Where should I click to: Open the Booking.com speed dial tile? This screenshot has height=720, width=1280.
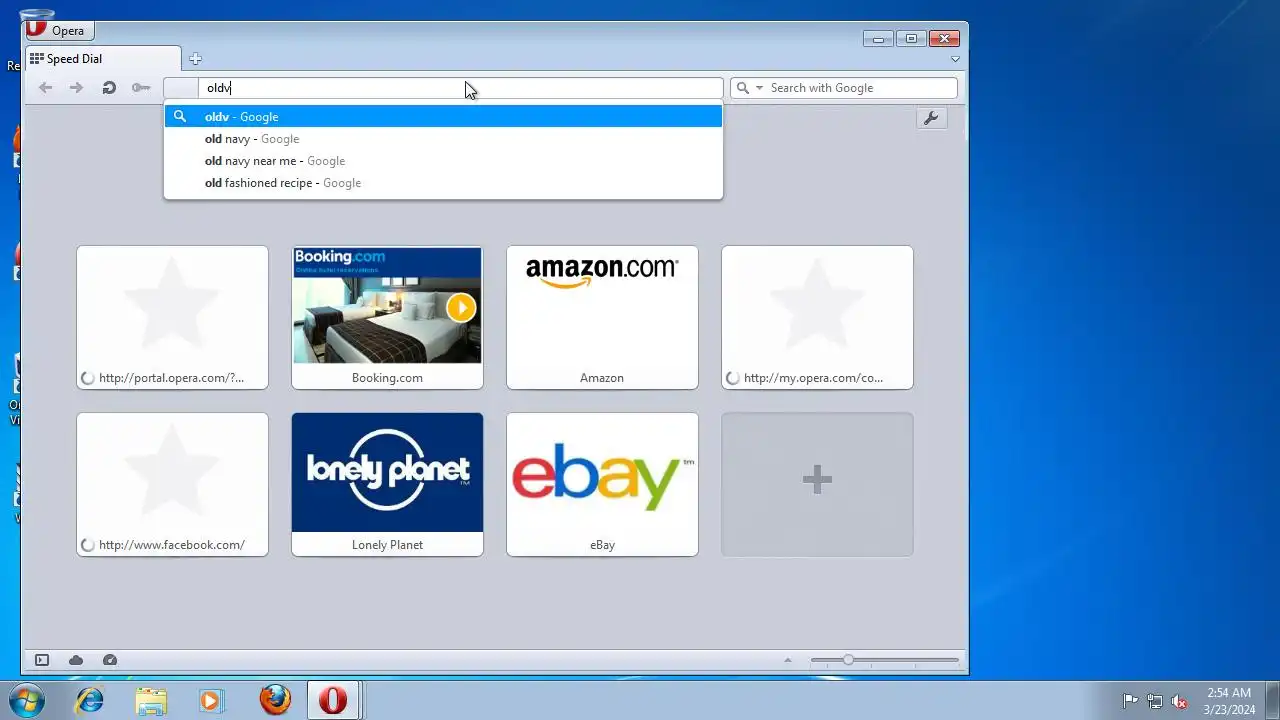coord(387,317)
